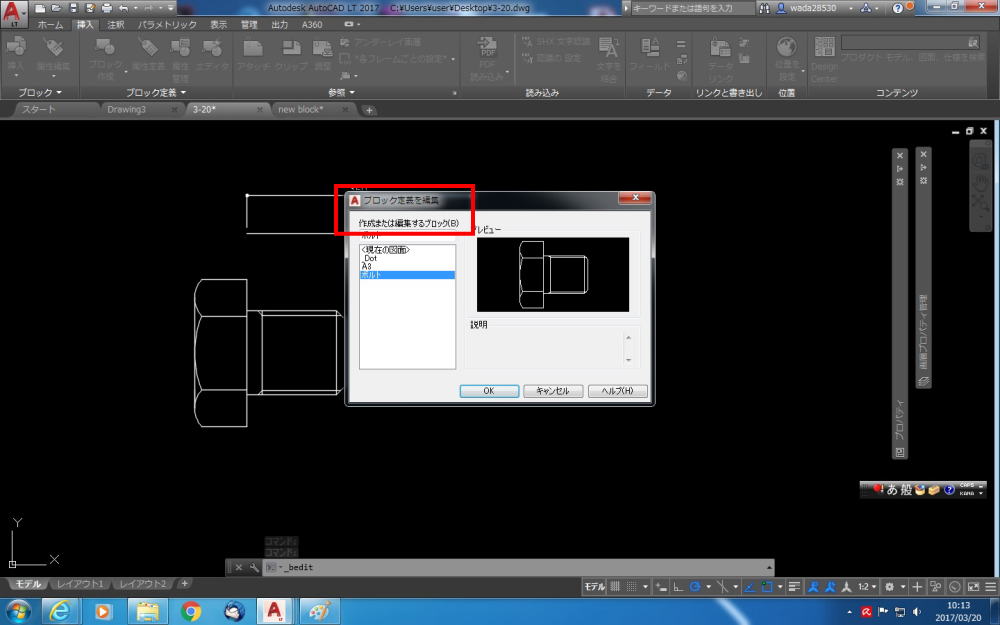
Task: Switch to the 注釈 ribbon tab
Action: point(115,25)
